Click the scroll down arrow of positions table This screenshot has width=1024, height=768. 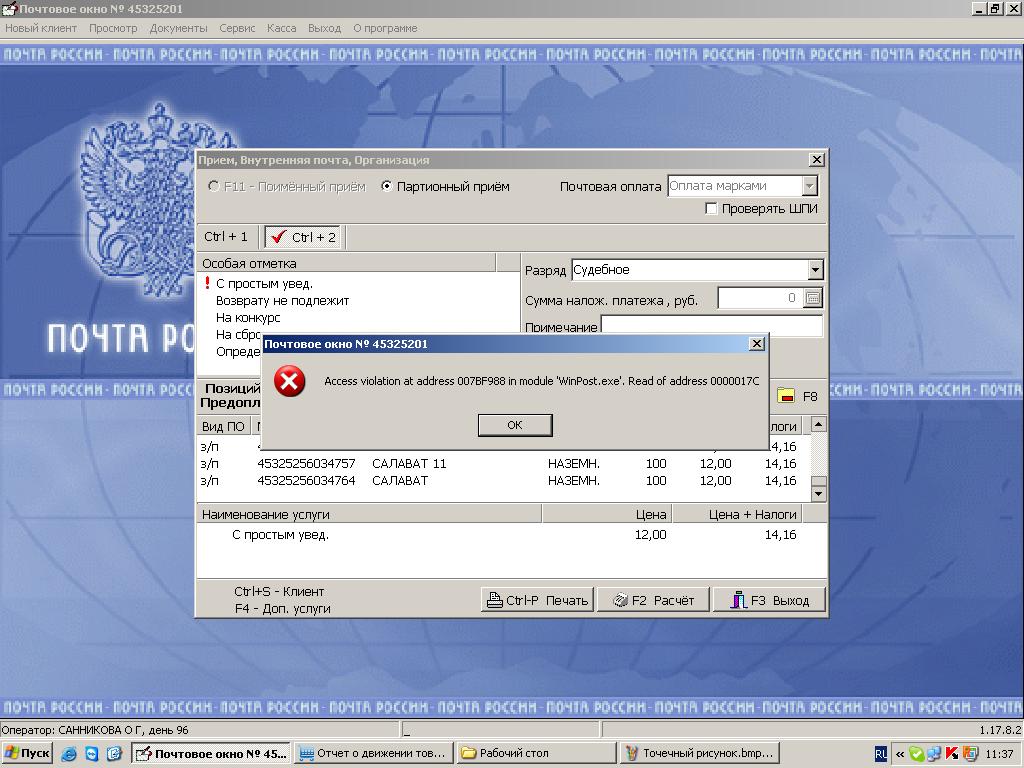pos(818,494)
